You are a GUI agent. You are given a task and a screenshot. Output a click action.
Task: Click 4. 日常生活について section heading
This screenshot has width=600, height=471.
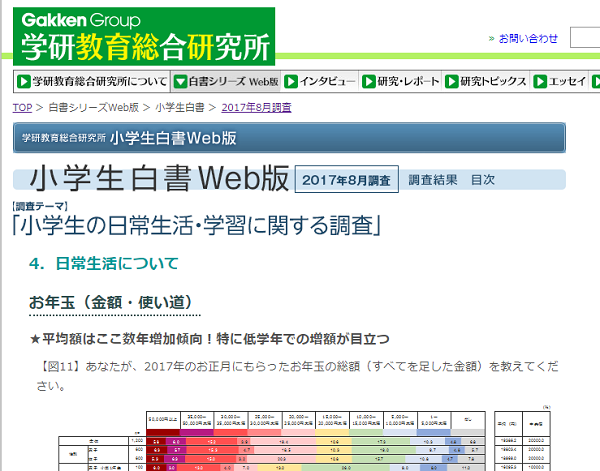click(104, 264)
